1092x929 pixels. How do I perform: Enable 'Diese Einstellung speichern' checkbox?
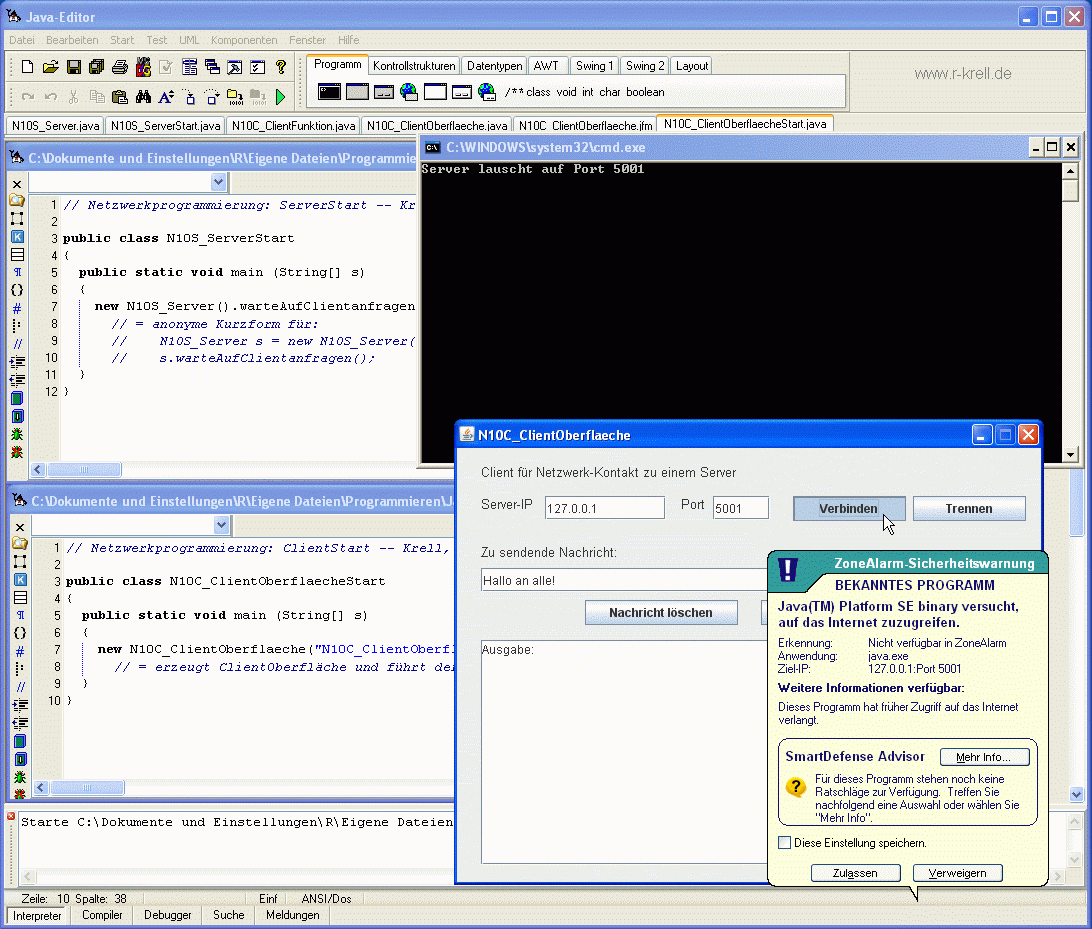785,843
